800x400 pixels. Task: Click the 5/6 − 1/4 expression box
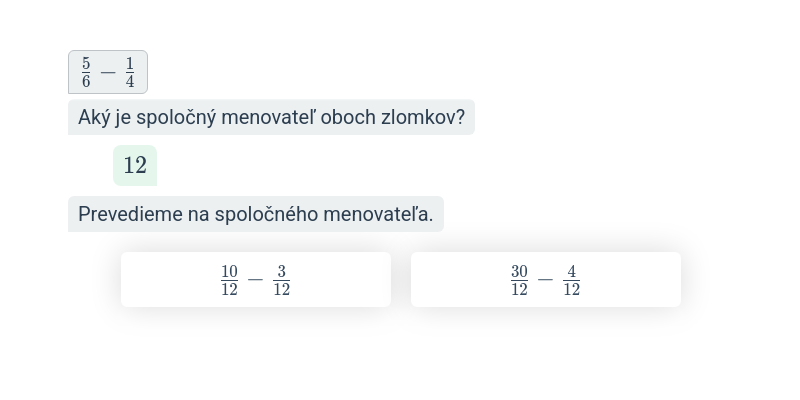108,72
